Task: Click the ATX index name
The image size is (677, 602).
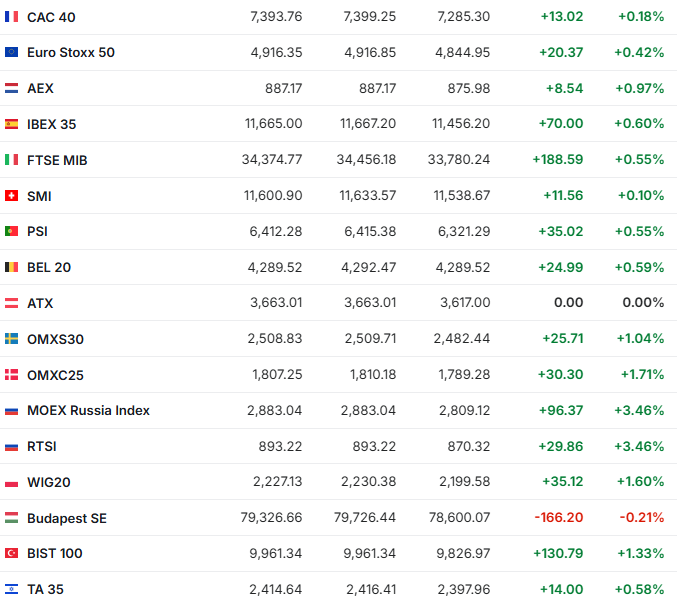Action: point(40,303)
